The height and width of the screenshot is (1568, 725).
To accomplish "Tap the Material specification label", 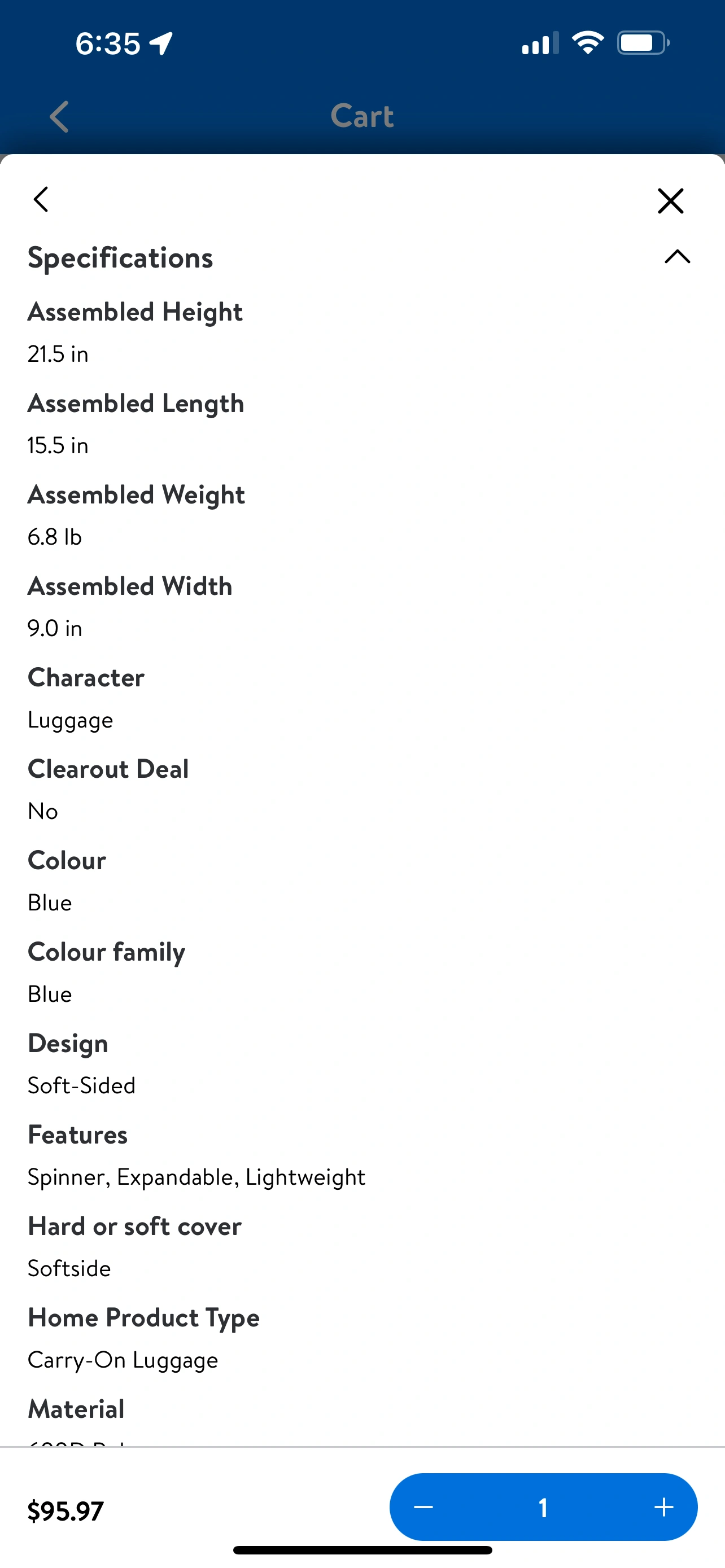I will [76, 1408].
